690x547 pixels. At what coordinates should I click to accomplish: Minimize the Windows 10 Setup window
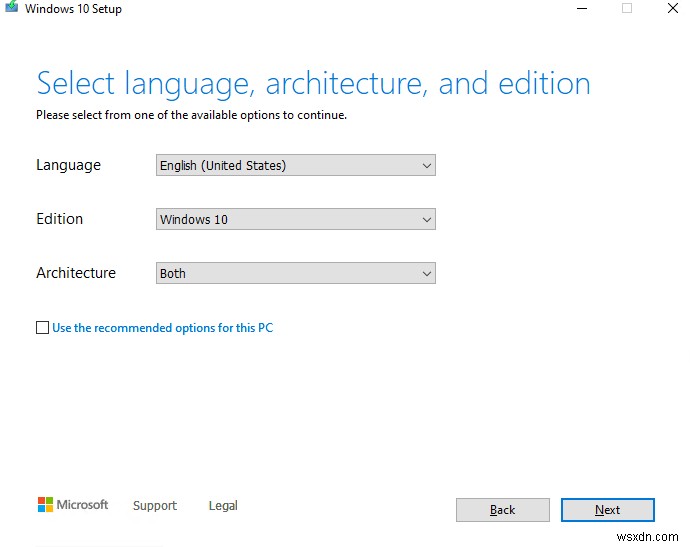pyautogui.click(x=582, y=8)
